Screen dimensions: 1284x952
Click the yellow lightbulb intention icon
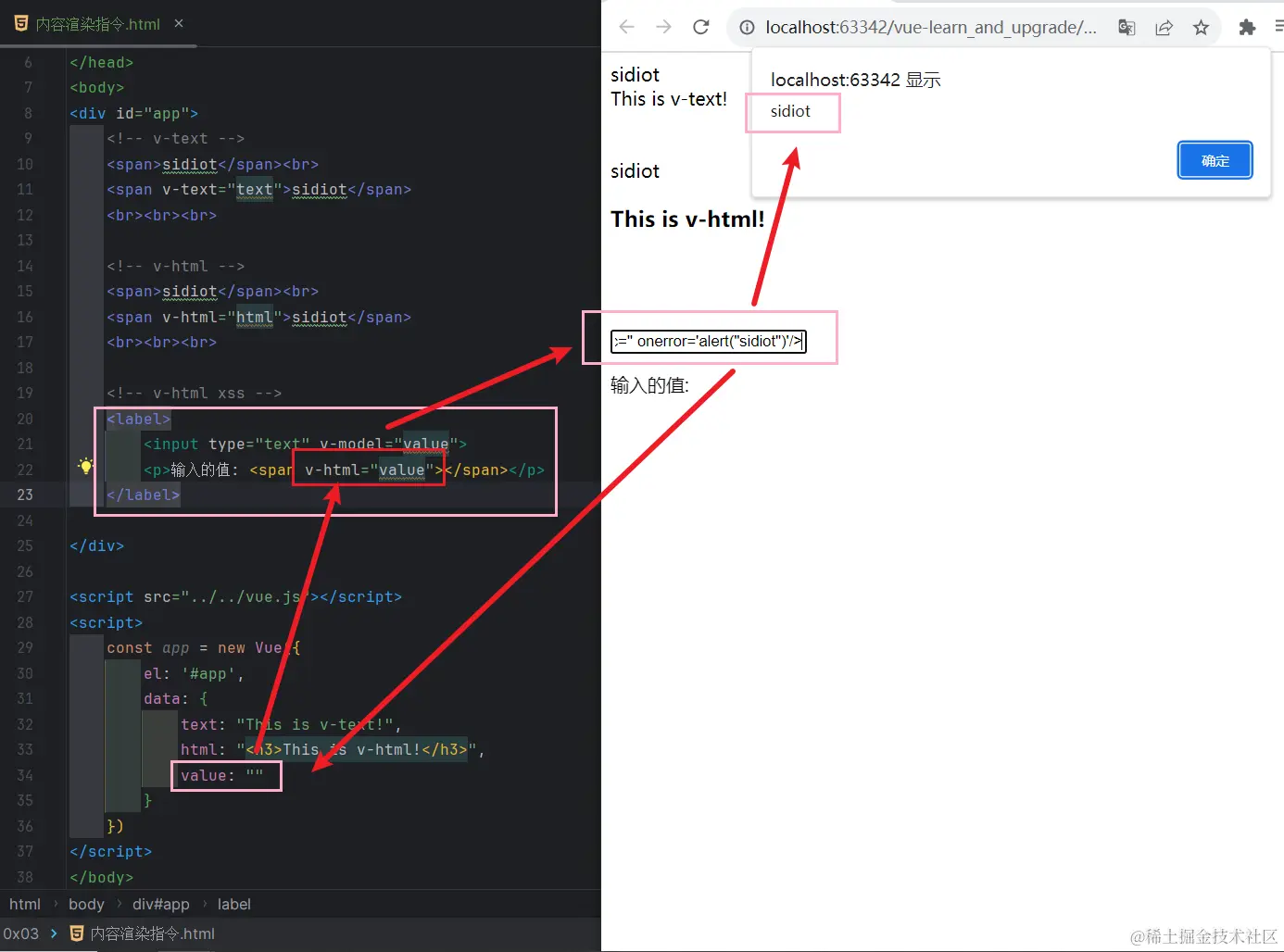[85, 466]
